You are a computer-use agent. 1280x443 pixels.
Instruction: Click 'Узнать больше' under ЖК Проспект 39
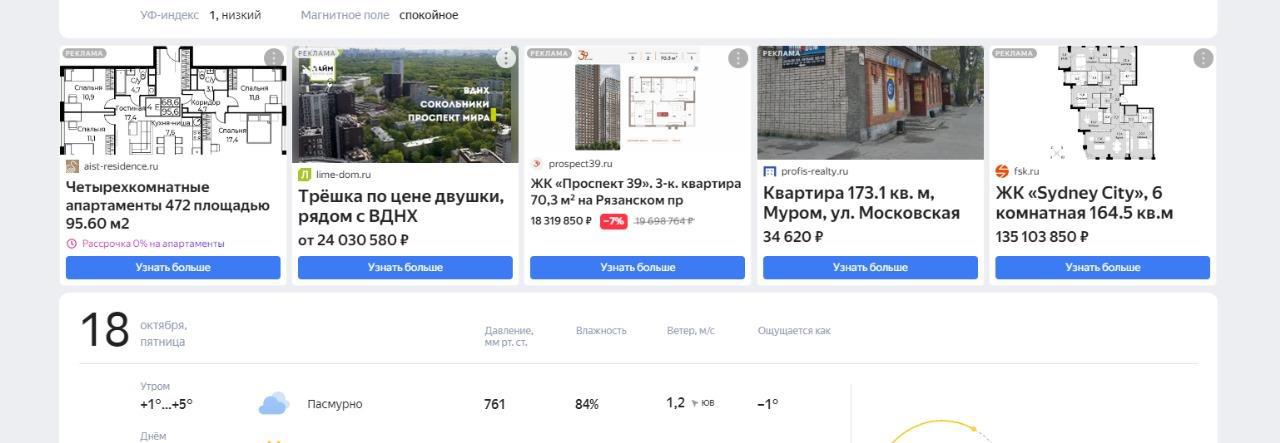(x=637, y=267)
